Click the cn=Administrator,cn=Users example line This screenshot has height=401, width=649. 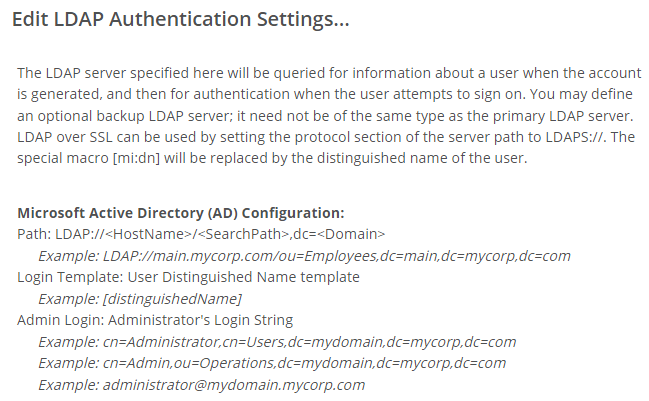pyautogui.click(x=277, y=342)
